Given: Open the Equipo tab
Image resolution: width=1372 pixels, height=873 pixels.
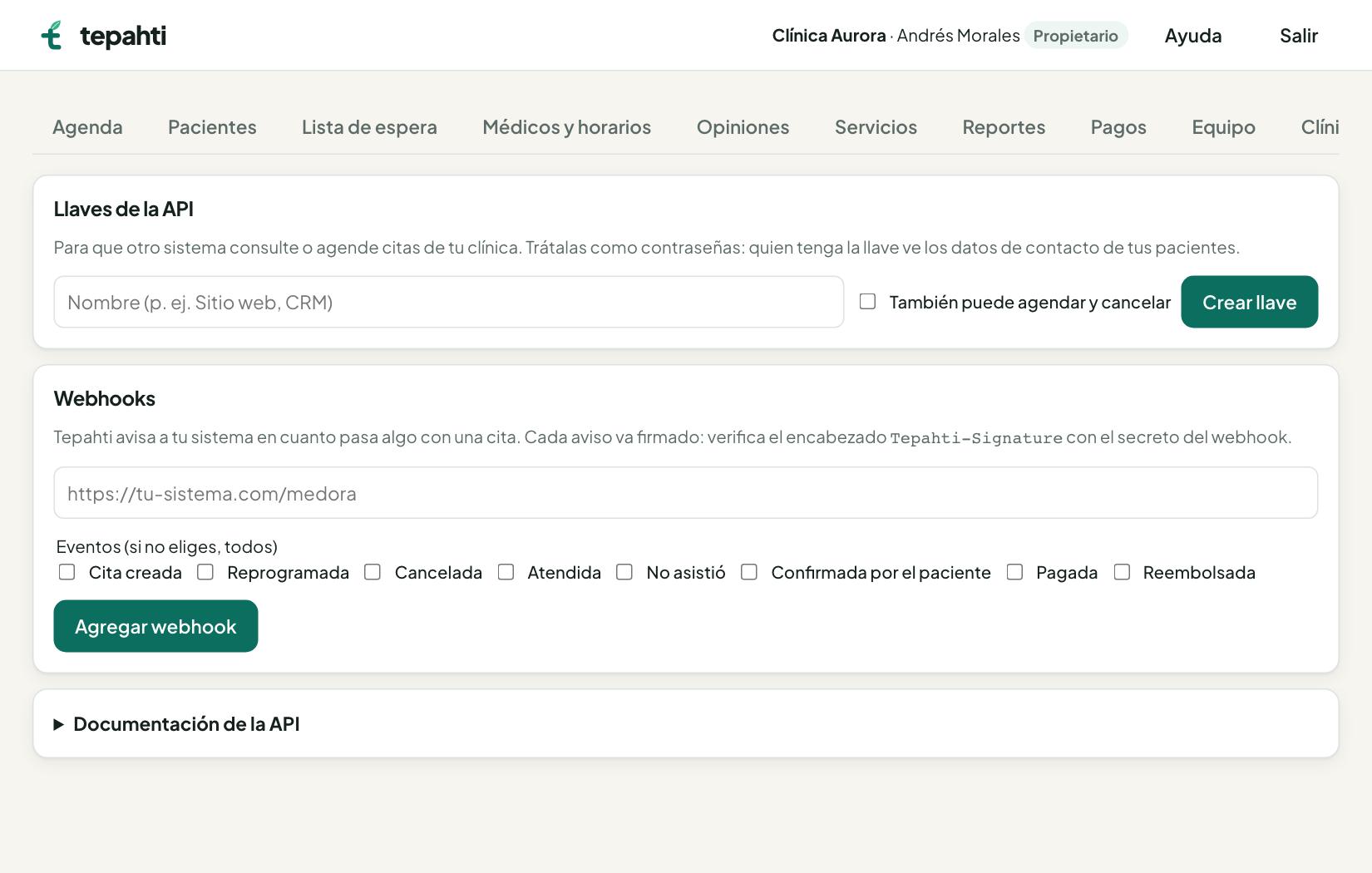Looking at the screenshot, I should tap(1223, 127).
